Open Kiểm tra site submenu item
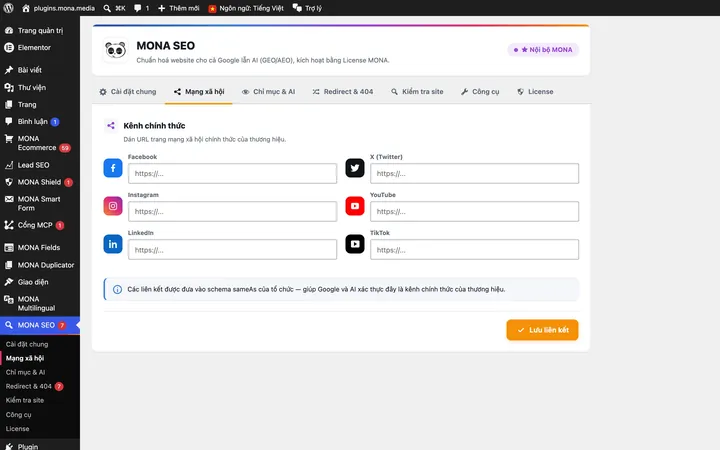This screenshot has width=720, height=450. coord(25,400)
